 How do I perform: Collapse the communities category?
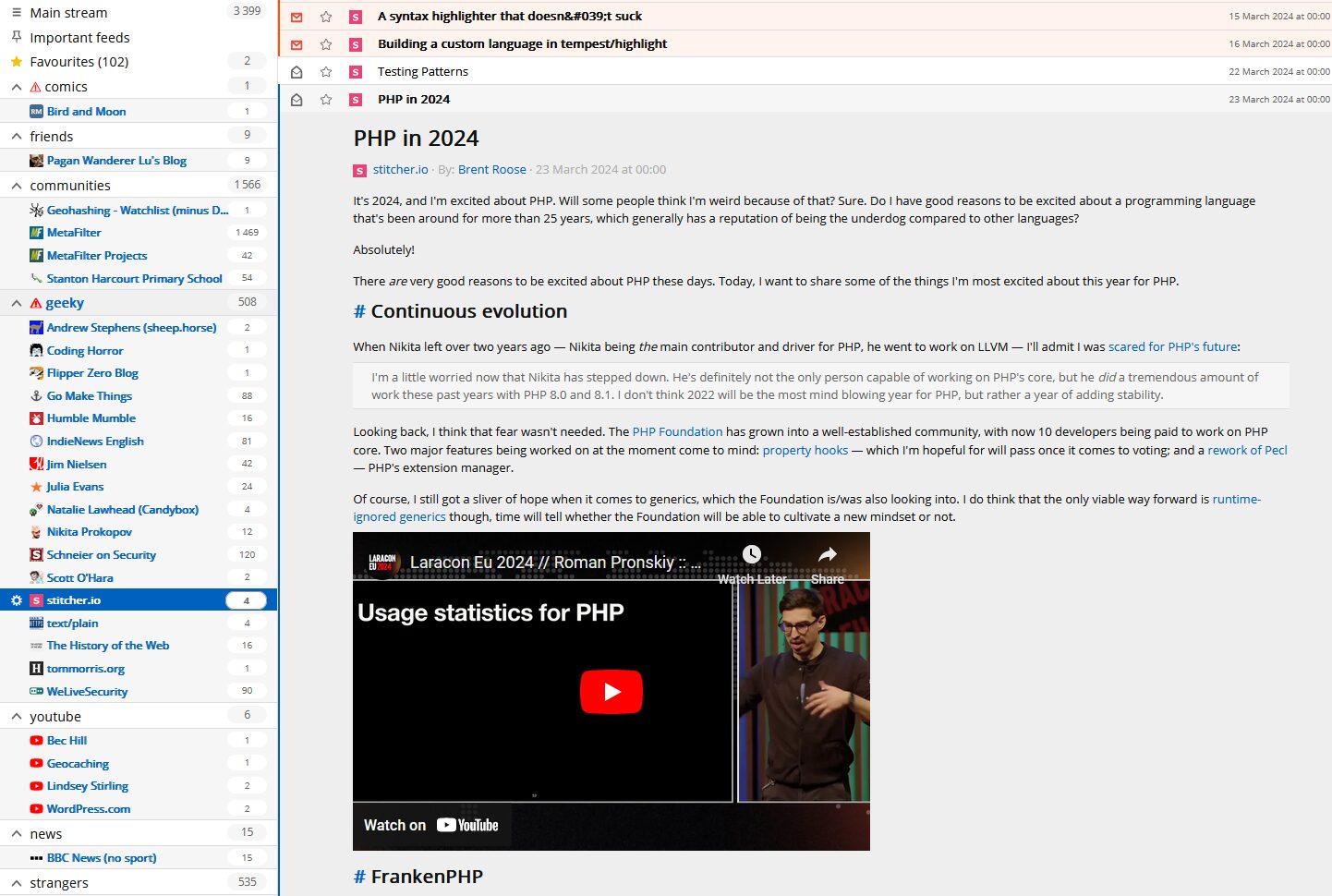pyautogui.click(x=16, y=186)
